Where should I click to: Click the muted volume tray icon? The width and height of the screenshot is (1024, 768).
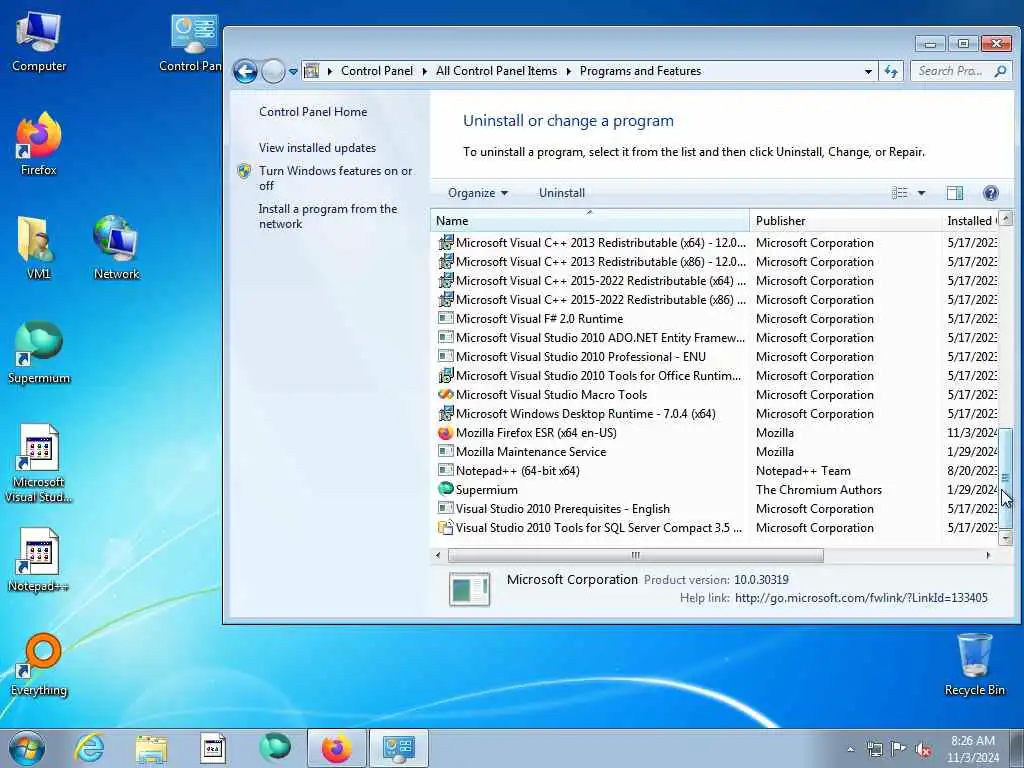coord(923,749)
